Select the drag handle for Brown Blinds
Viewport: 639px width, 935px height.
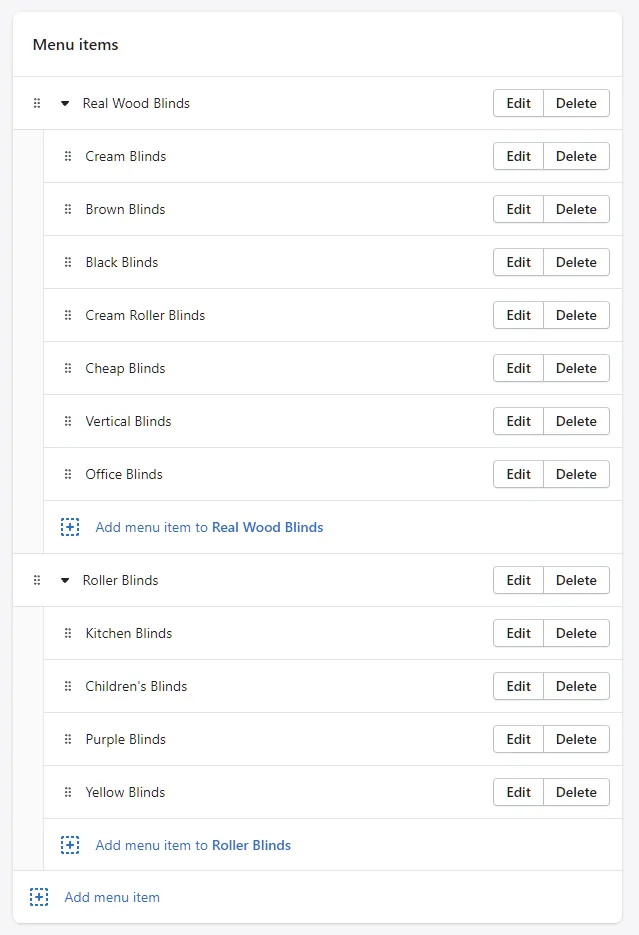coord(68,209)
